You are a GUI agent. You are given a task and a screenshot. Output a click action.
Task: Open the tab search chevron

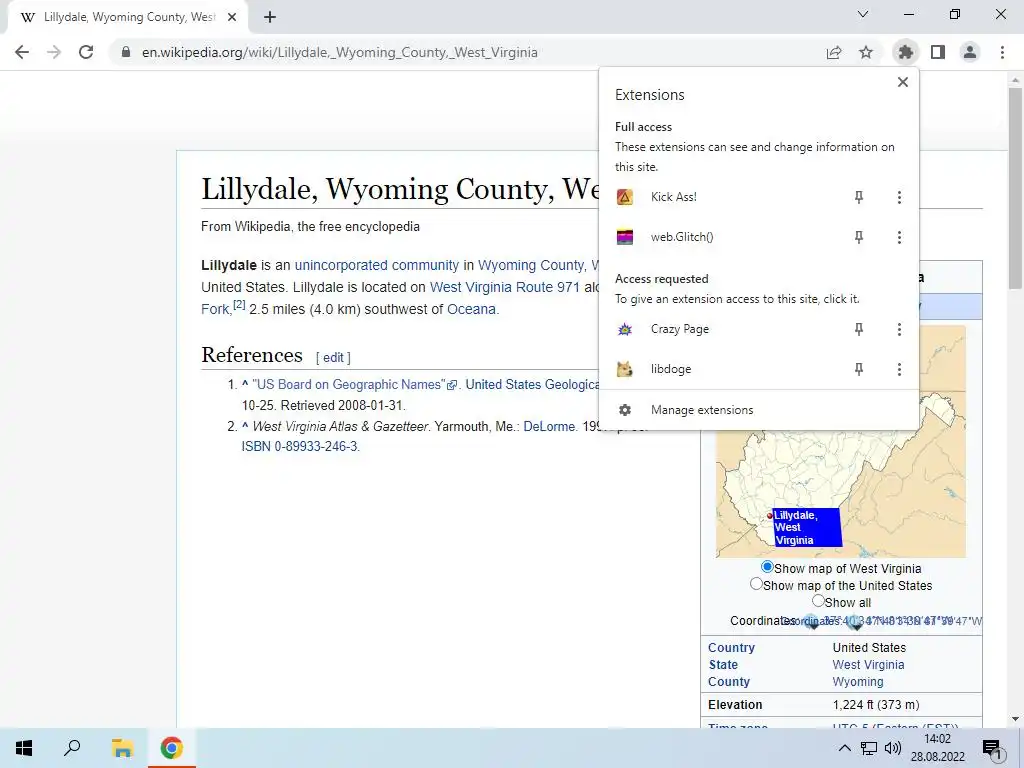[863, 14]
